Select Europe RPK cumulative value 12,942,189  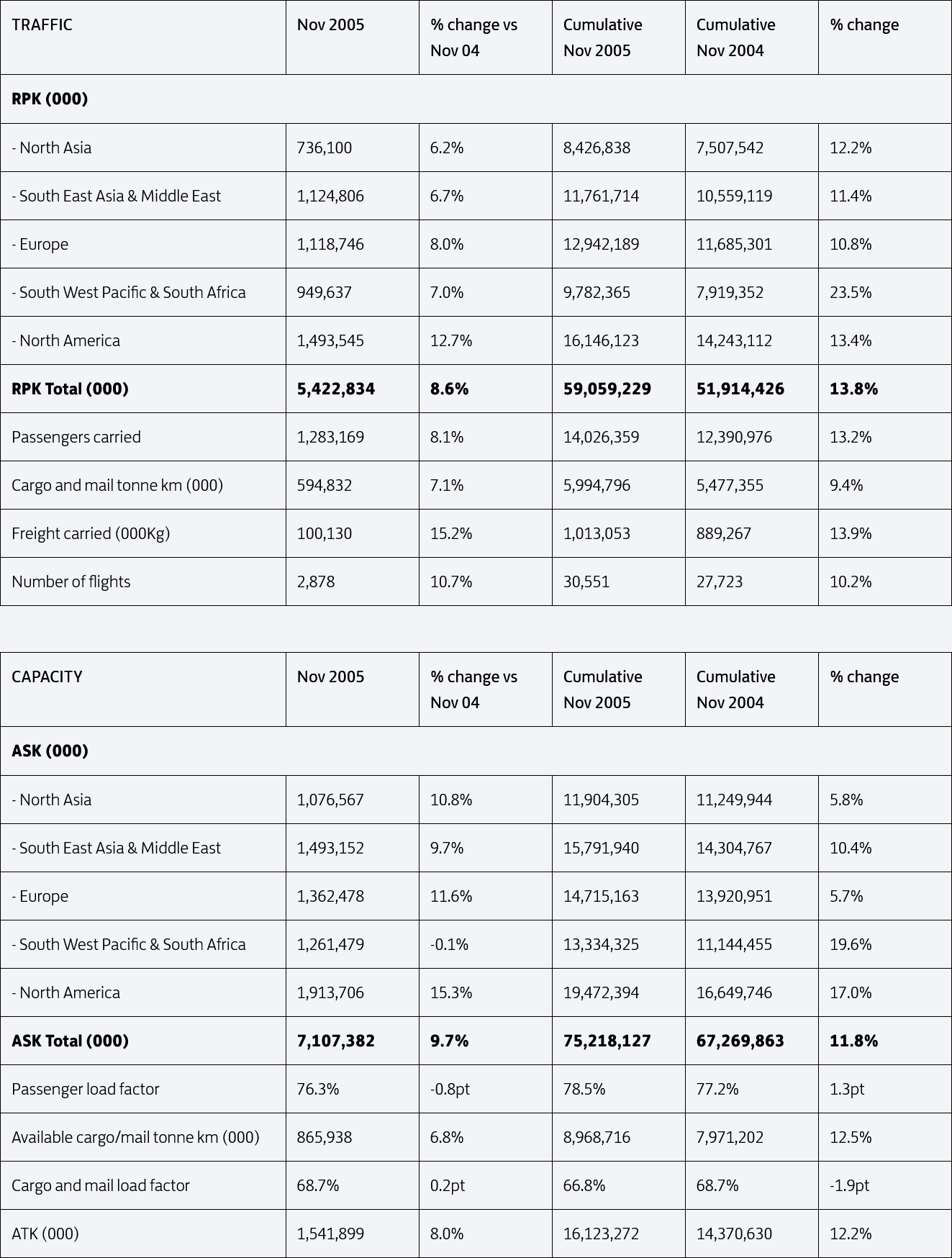click(619, 244)
